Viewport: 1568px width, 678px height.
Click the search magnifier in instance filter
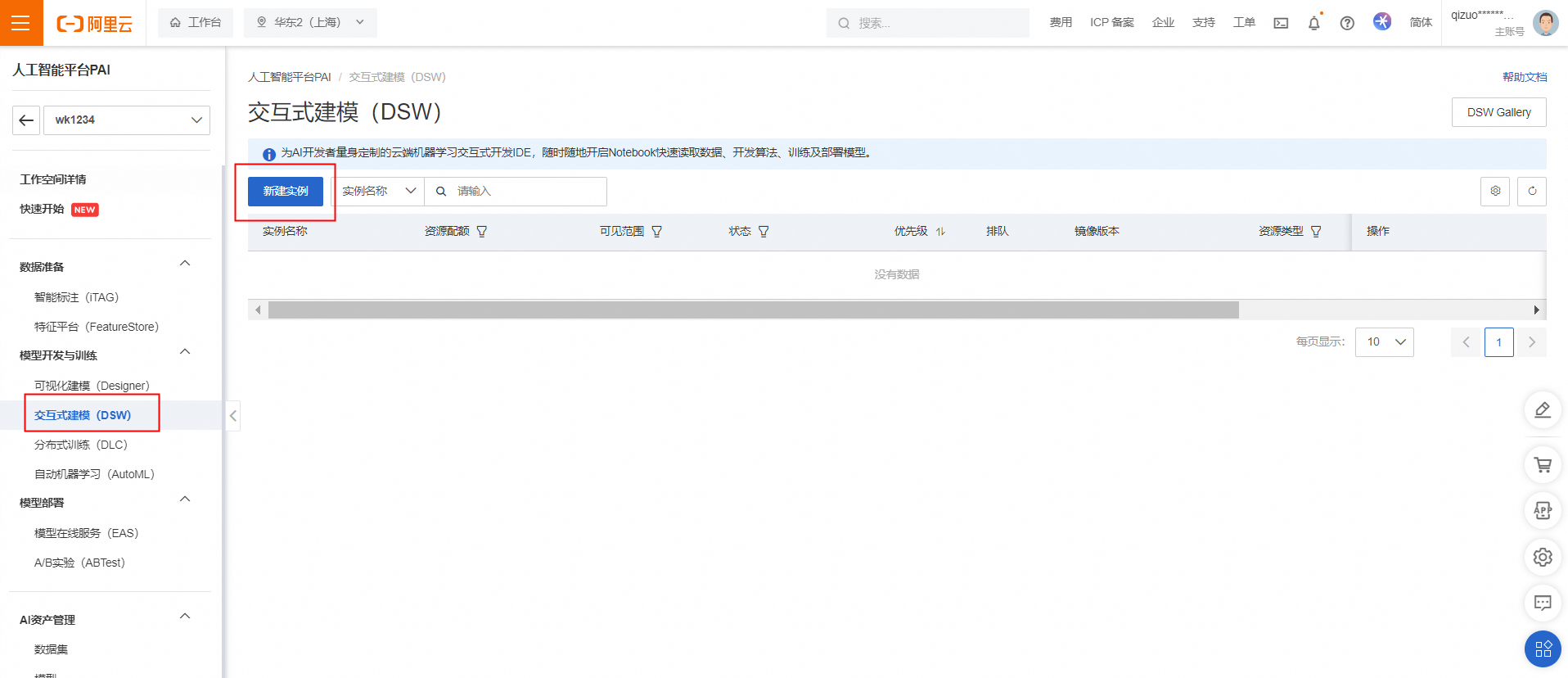(x=441, y=192)
